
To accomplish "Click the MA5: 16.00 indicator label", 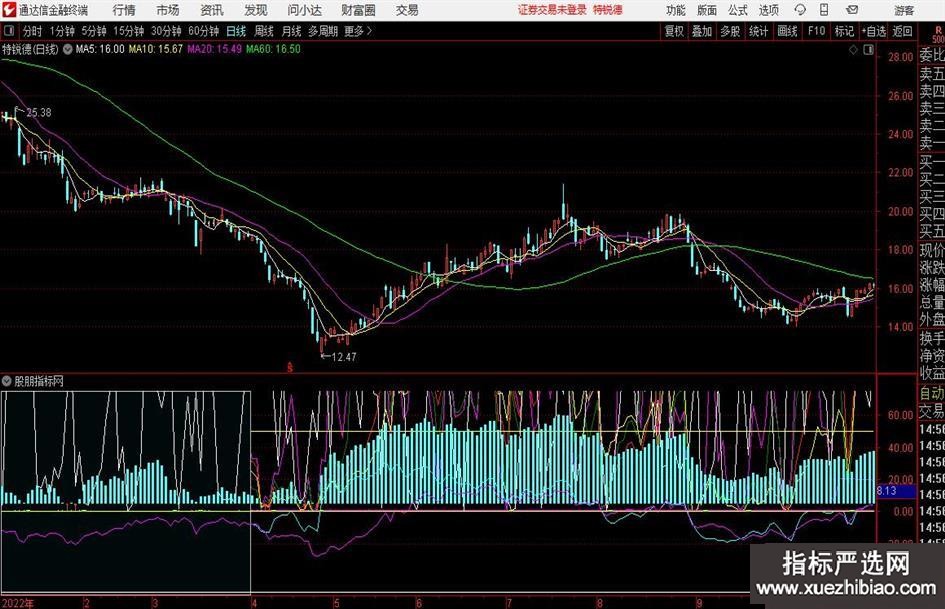I will click(x=100, y=49).
